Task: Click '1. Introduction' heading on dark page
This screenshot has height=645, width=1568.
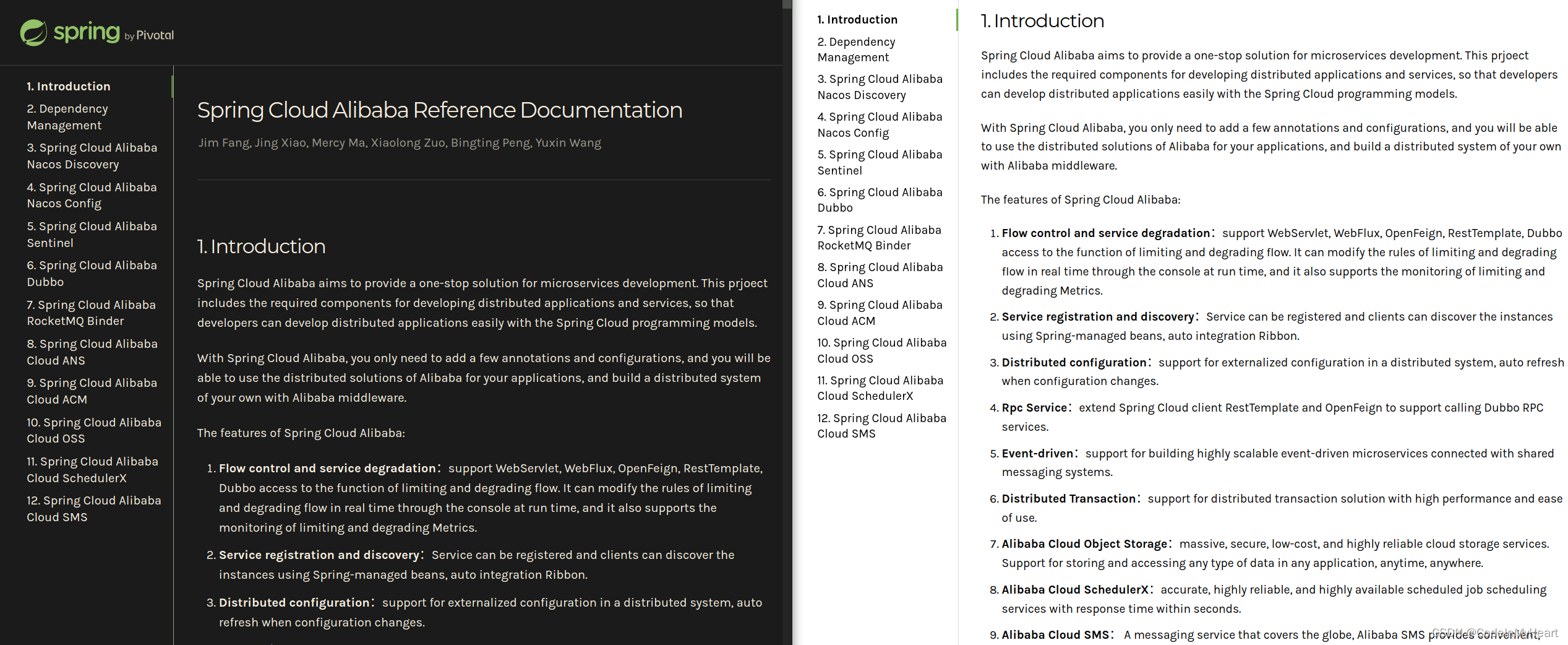Action: (261, 246)
